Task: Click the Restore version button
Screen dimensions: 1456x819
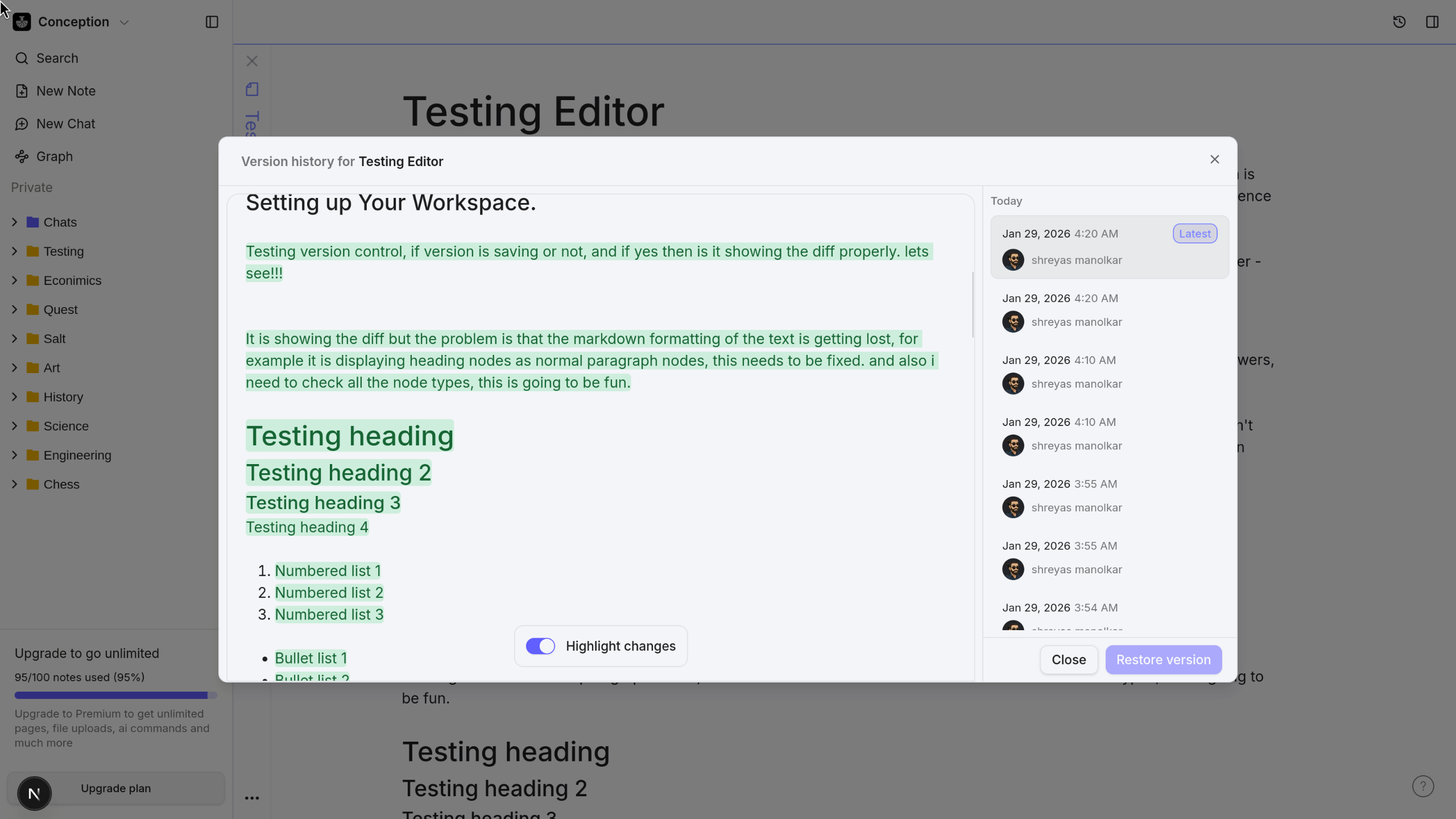Action: (1163, 660)
